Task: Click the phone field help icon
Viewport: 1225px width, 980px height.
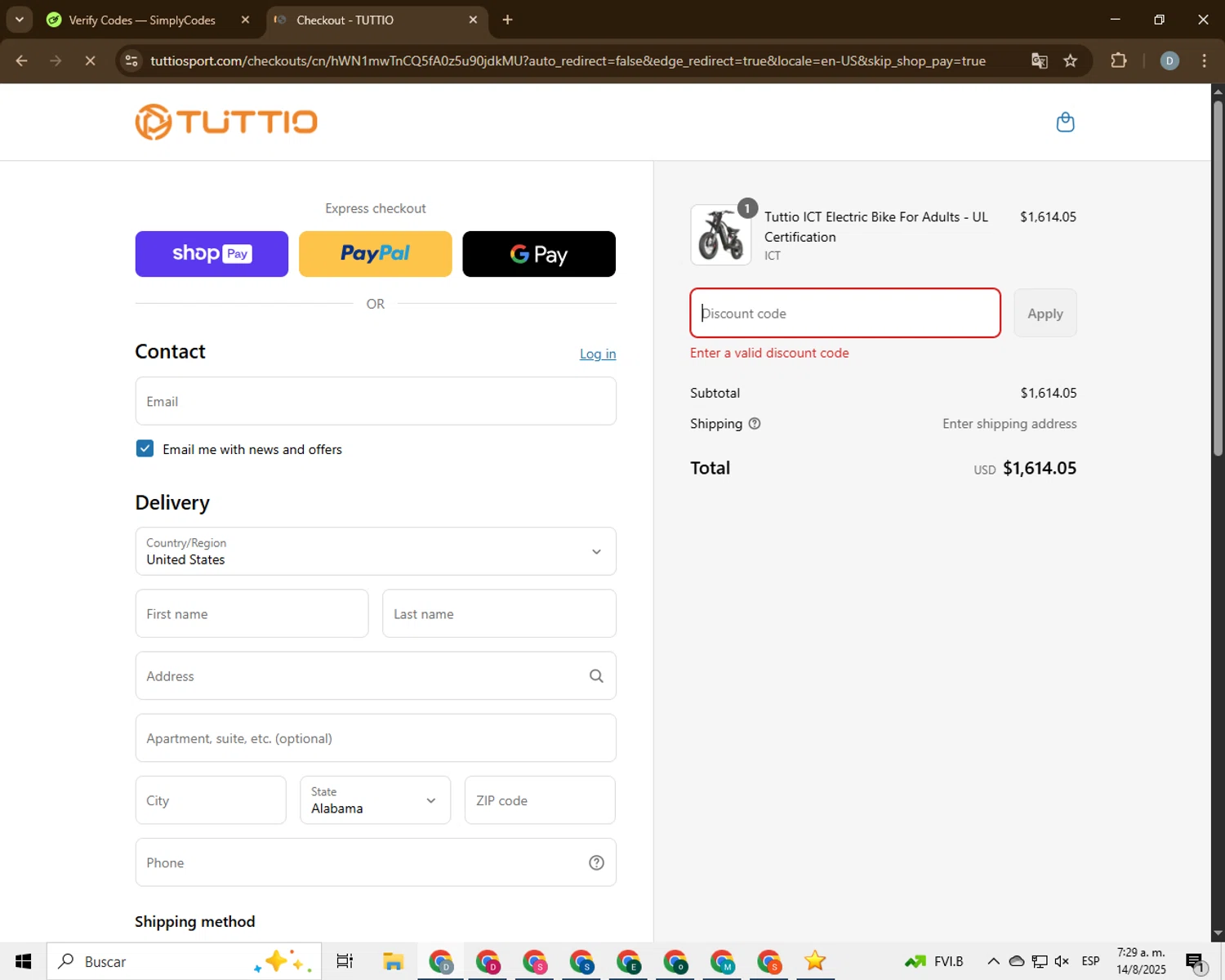Action: pos(596,862)
